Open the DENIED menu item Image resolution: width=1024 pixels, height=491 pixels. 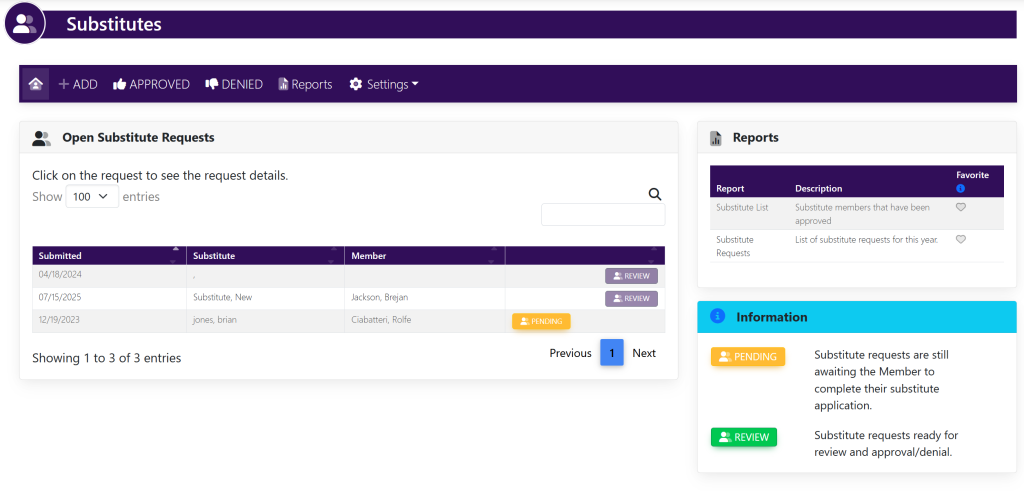coord(234,84)
